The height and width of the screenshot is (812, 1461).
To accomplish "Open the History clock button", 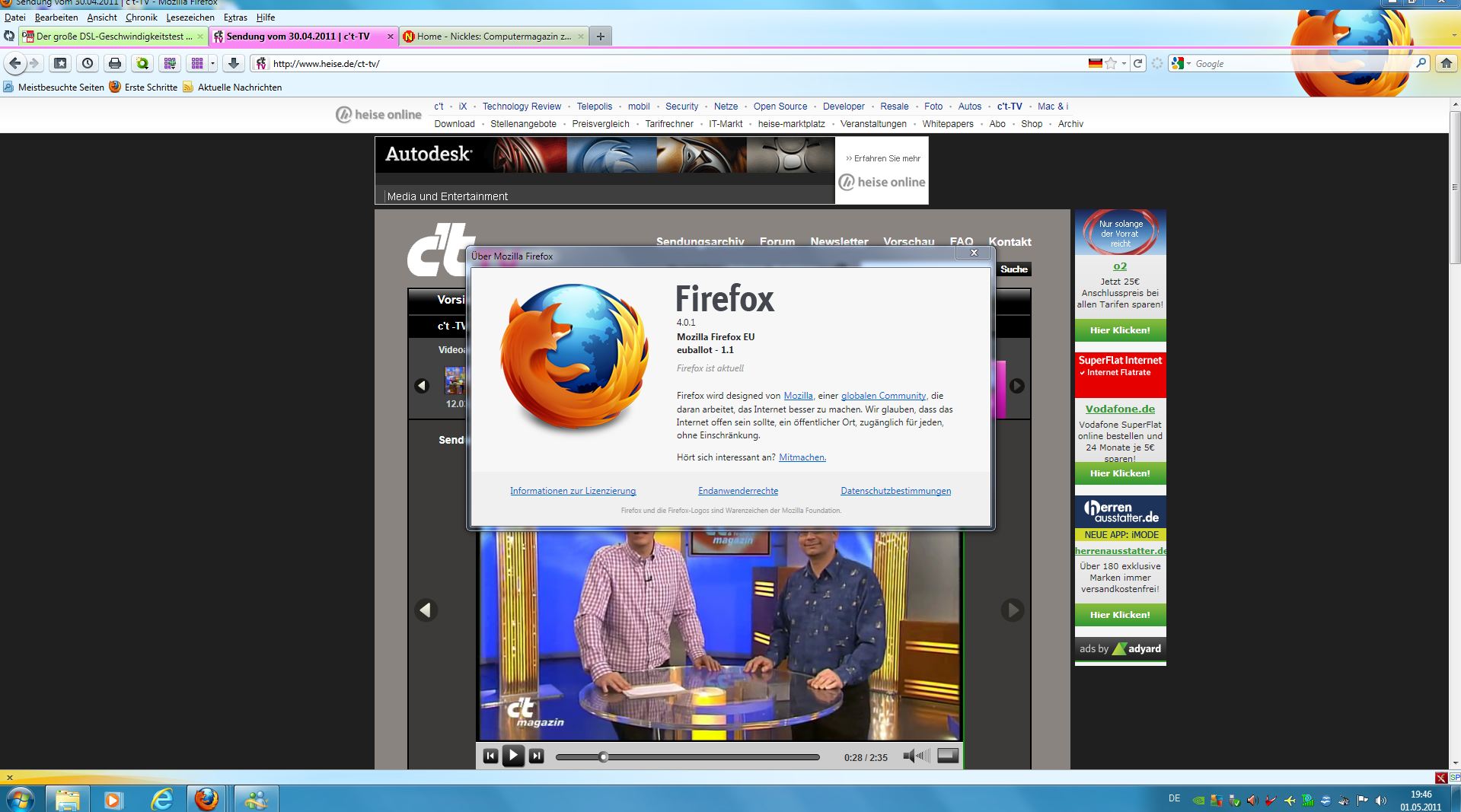I will 88,63.
